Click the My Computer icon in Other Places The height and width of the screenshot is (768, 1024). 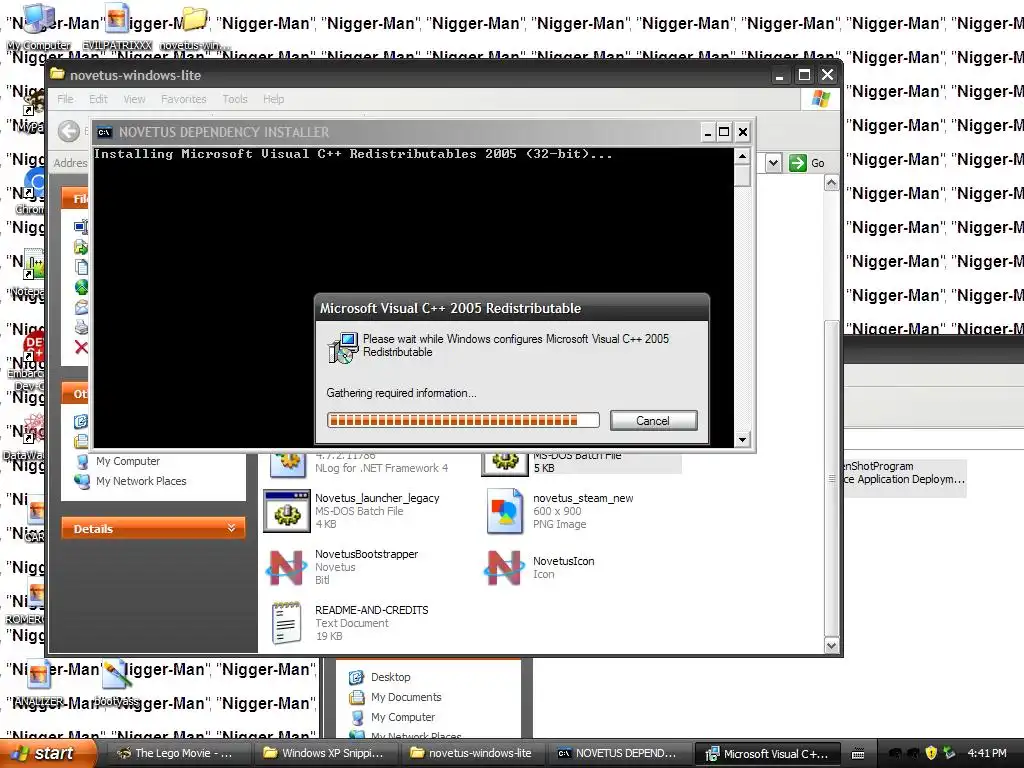point(82,462)
